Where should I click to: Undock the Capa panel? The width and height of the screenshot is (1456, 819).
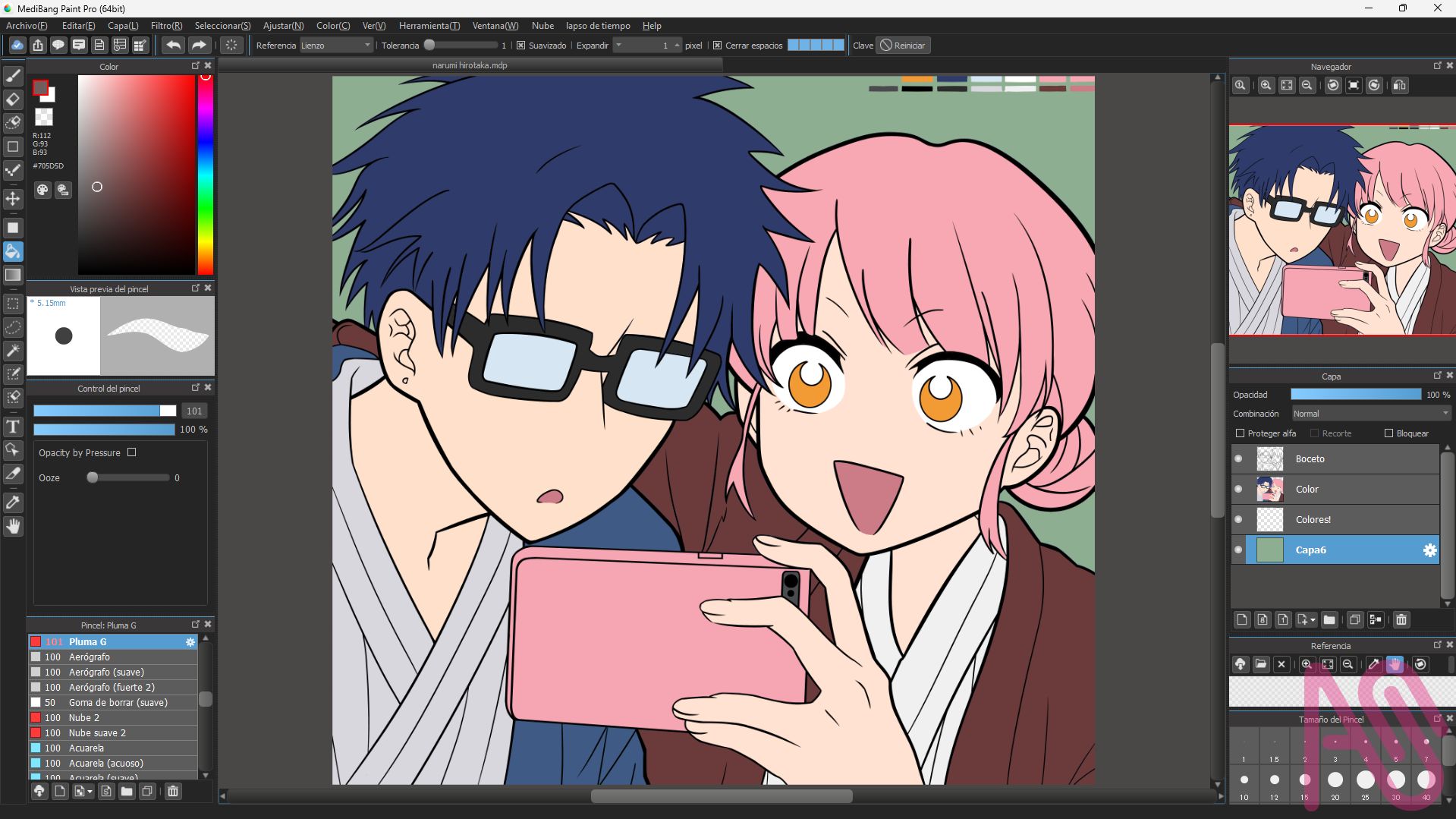coord(1437,376)
